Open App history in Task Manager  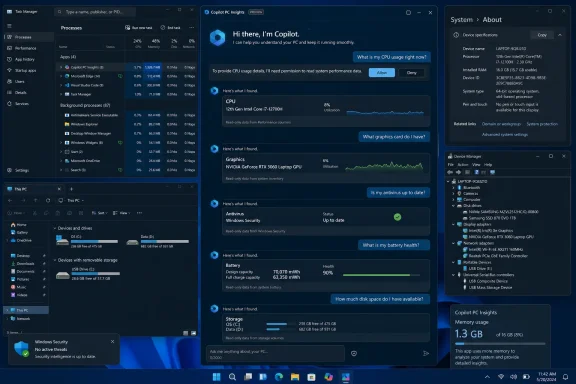[24, 59]
